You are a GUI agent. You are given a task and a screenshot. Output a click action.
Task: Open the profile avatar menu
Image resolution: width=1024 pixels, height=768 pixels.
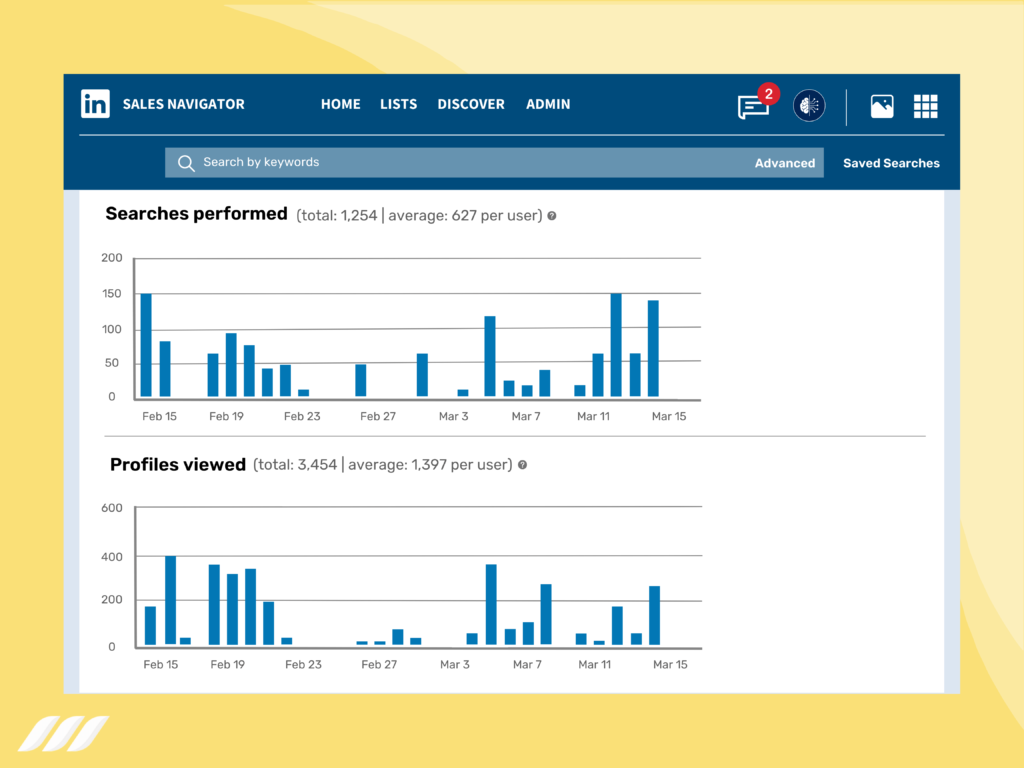(x=809, y=105)
